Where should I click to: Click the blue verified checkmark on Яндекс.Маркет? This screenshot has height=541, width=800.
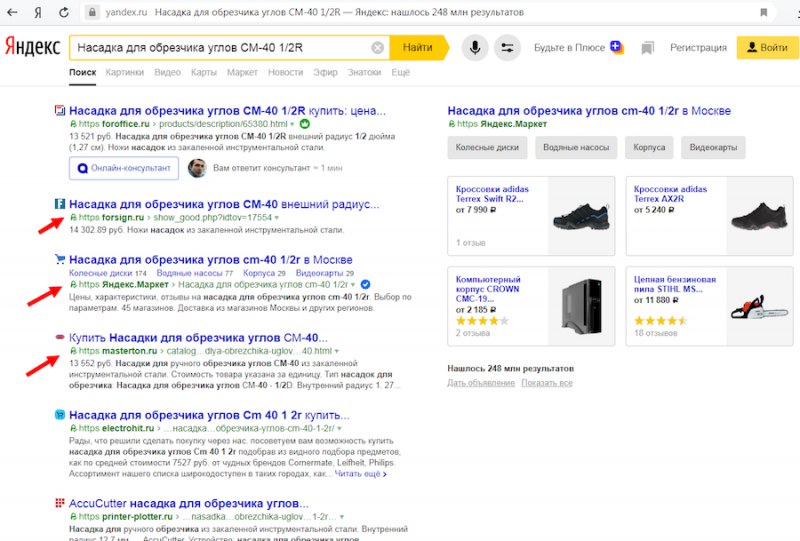365,284
